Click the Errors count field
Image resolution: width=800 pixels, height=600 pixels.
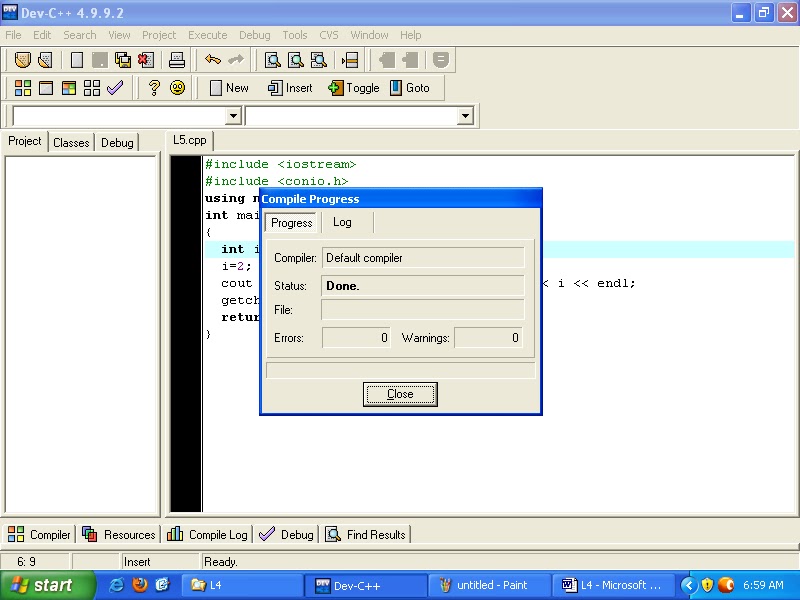tap(356, 338)
